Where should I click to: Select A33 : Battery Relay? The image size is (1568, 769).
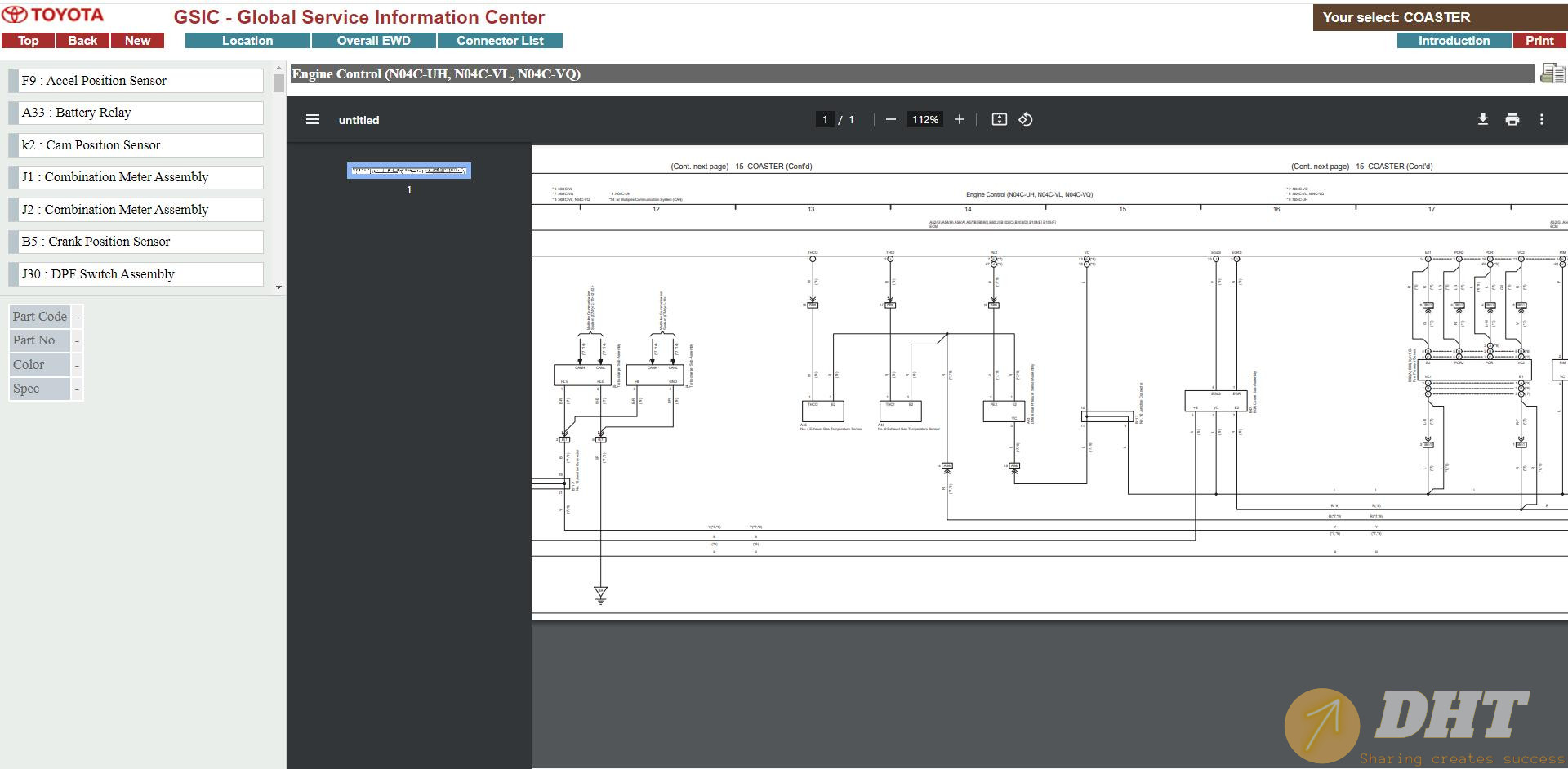click(x=136, y=113)
